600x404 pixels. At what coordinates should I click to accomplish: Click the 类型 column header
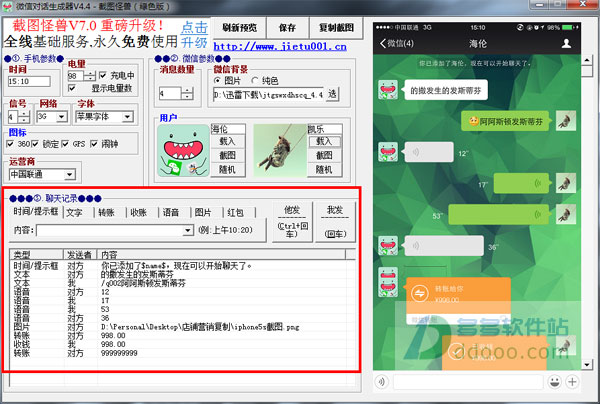36,254
